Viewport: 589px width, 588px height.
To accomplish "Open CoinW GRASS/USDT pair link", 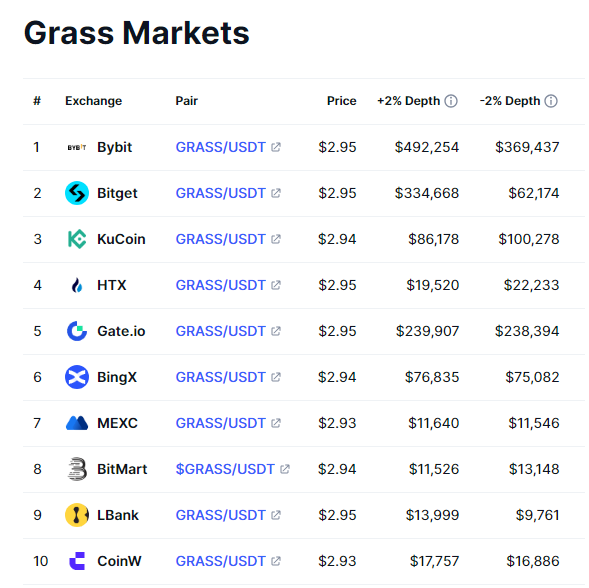I will pyautogui.click(x=220, y=561).
